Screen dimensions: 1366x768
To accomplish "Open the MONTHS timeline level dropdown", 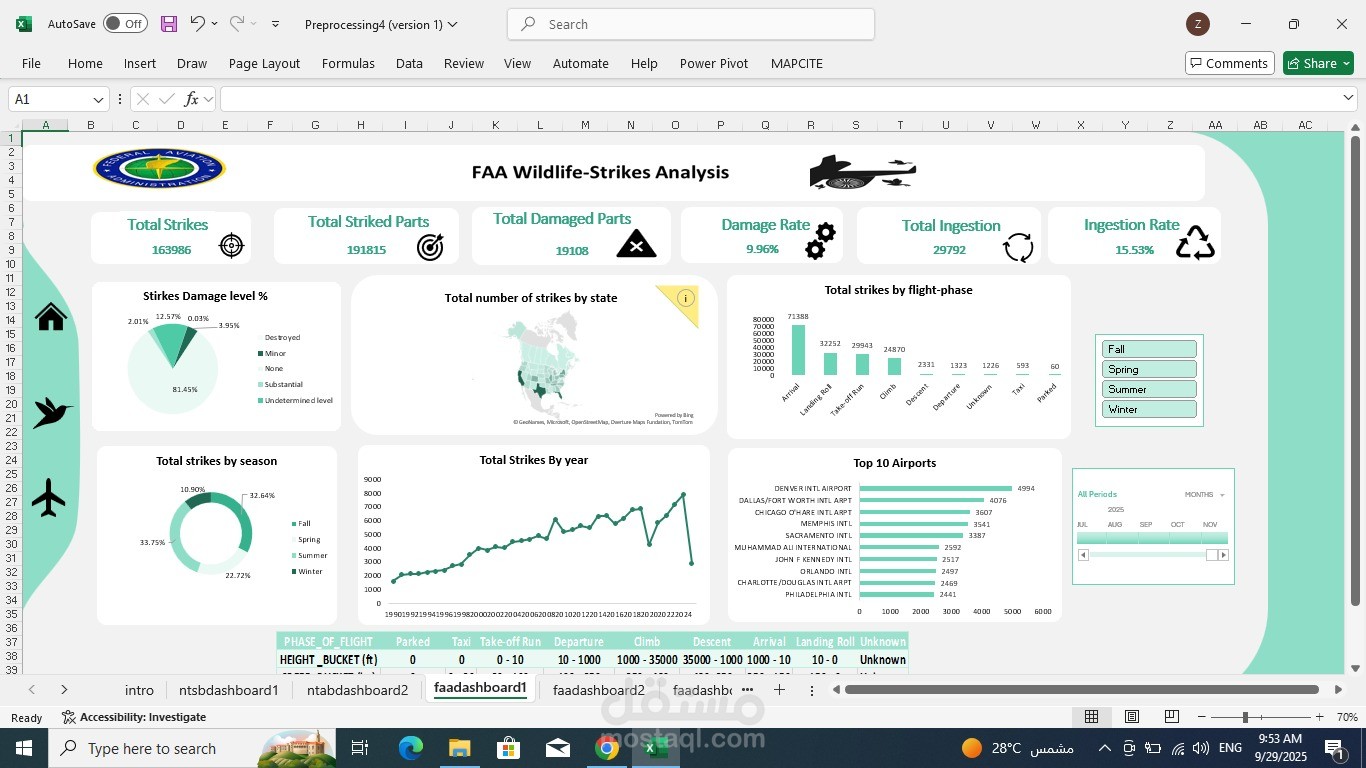I will pyautogui.click(x=1205, y=495).
